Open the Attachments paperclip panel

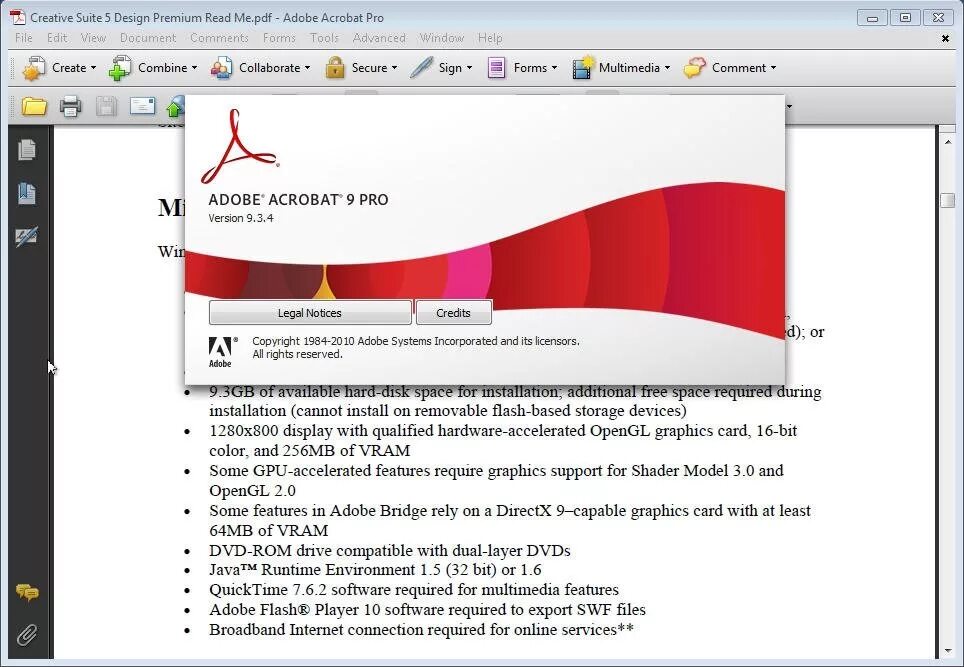click(x=26, y=635)
